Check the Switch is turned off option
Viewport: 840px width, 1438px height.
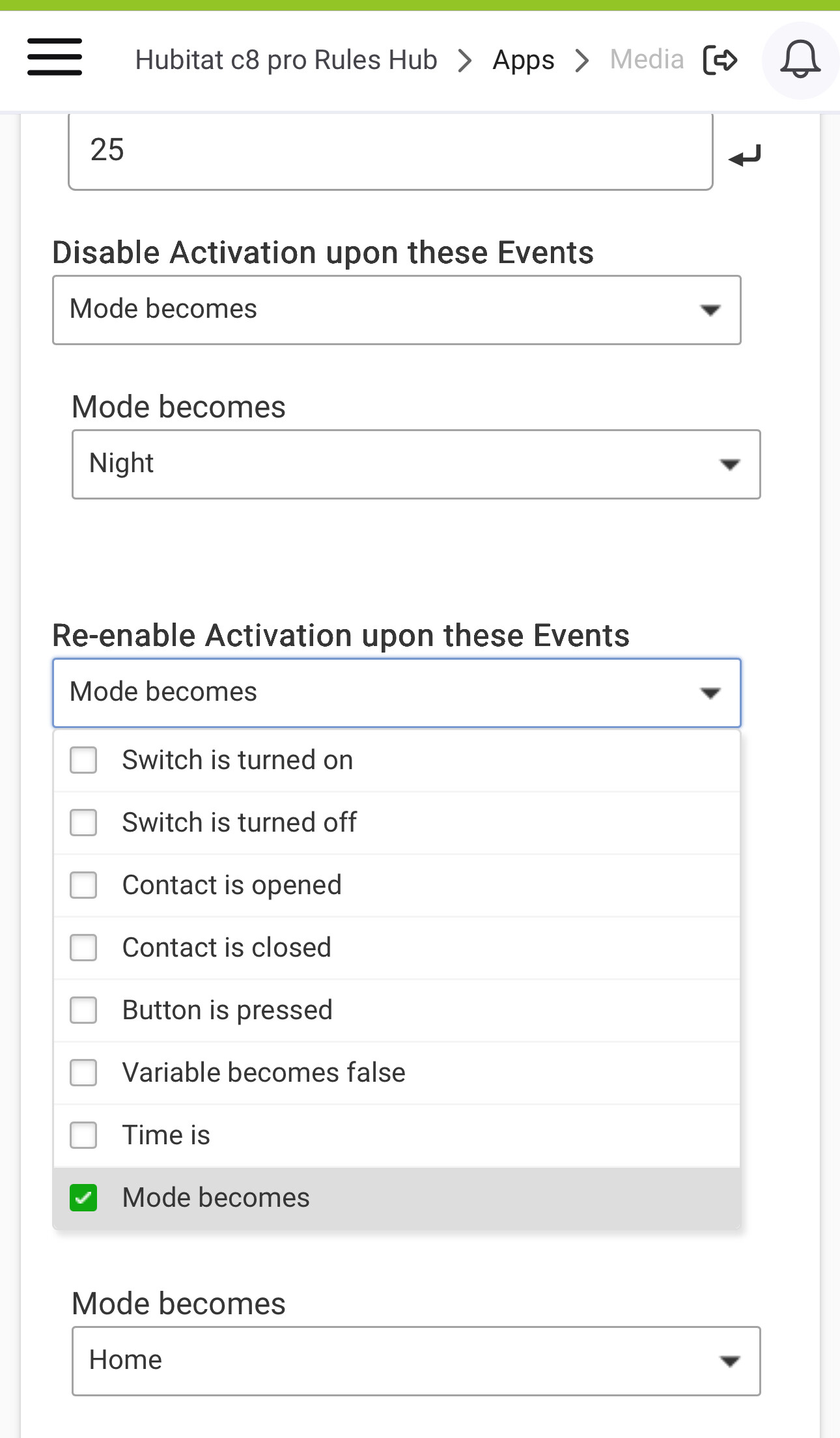click(x=84, y=823)
